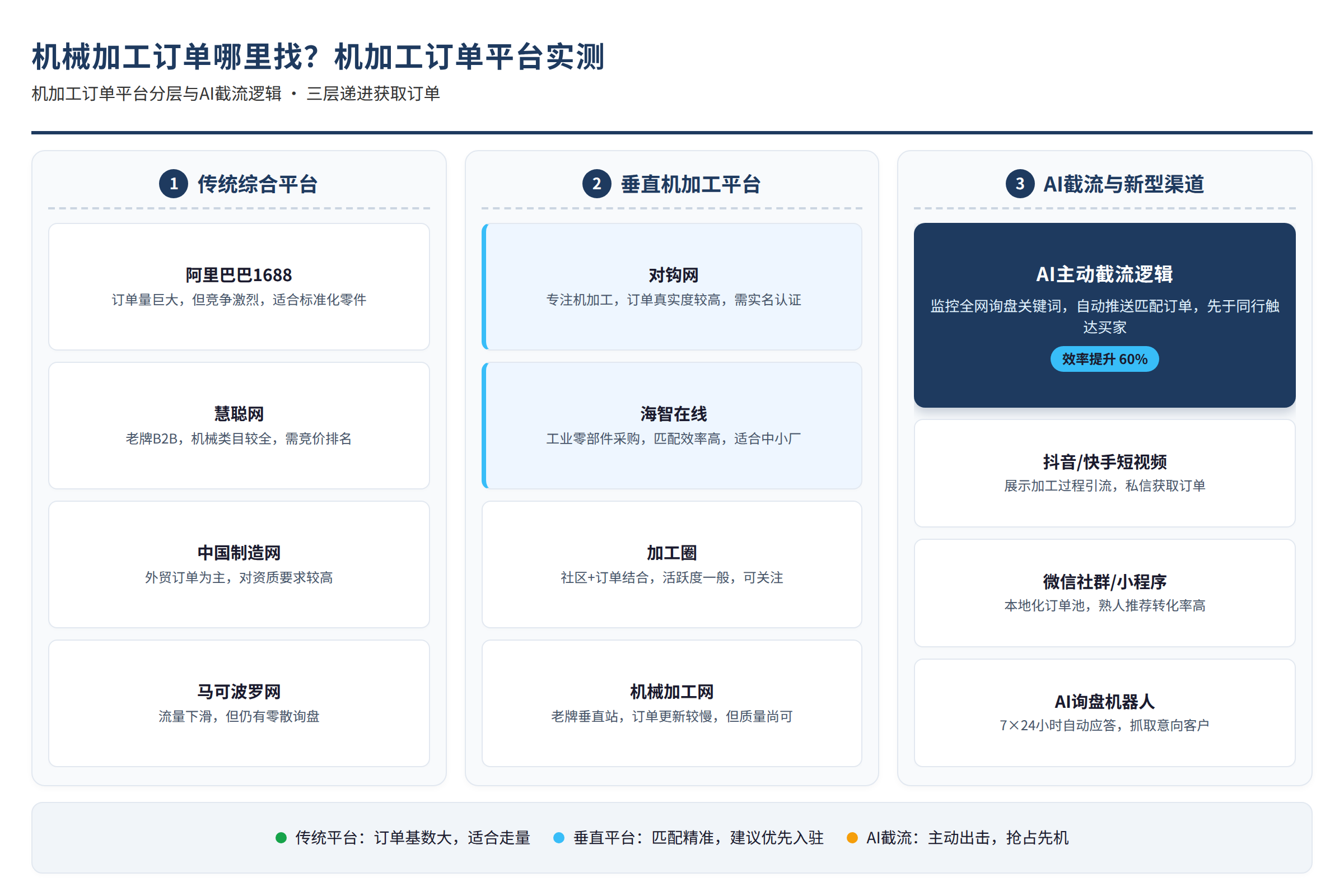
Task: Click the blue legend dot for 垂直平台
Action: tap(559, 838)
